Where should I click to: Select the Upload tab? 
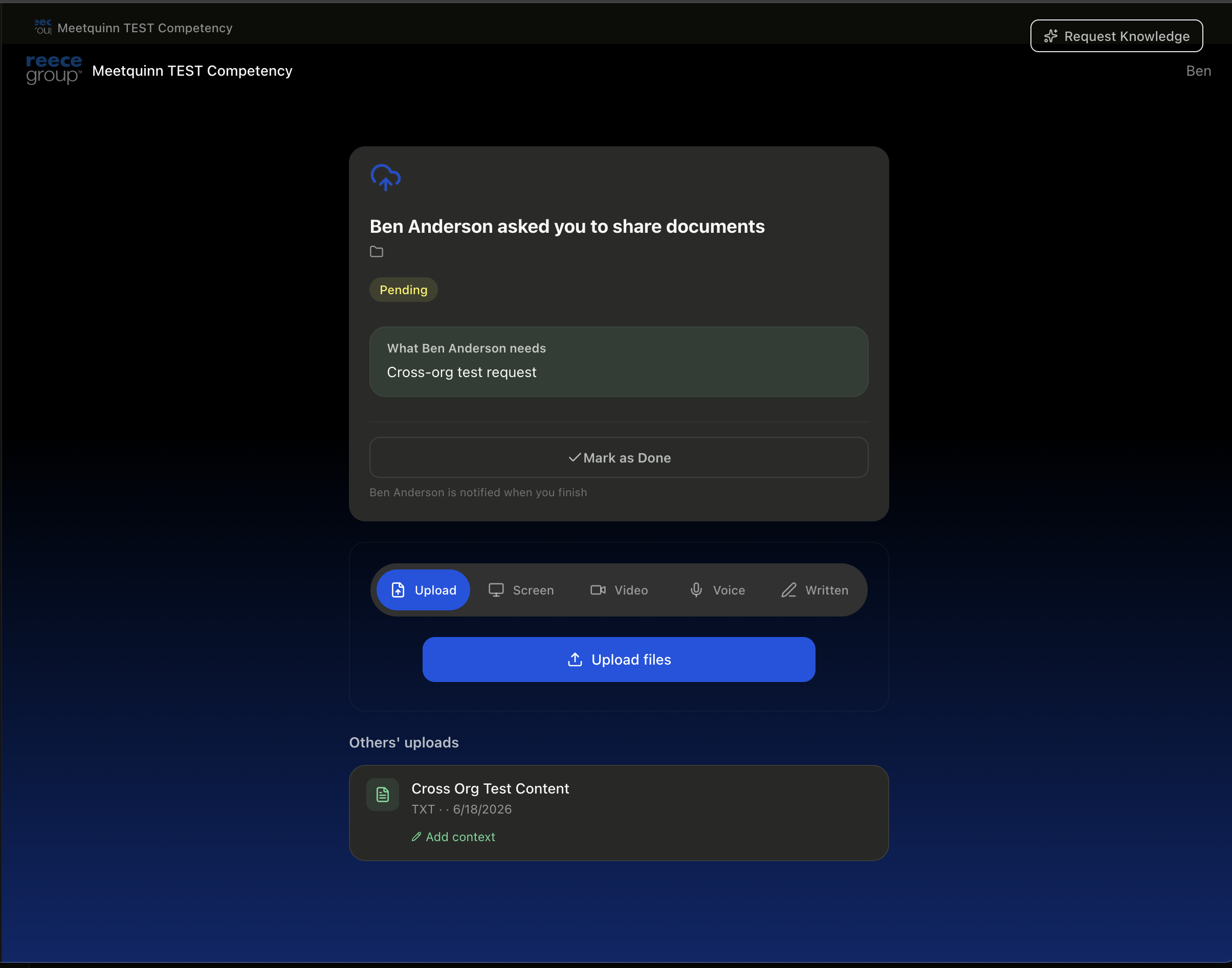tap(423, 590)
